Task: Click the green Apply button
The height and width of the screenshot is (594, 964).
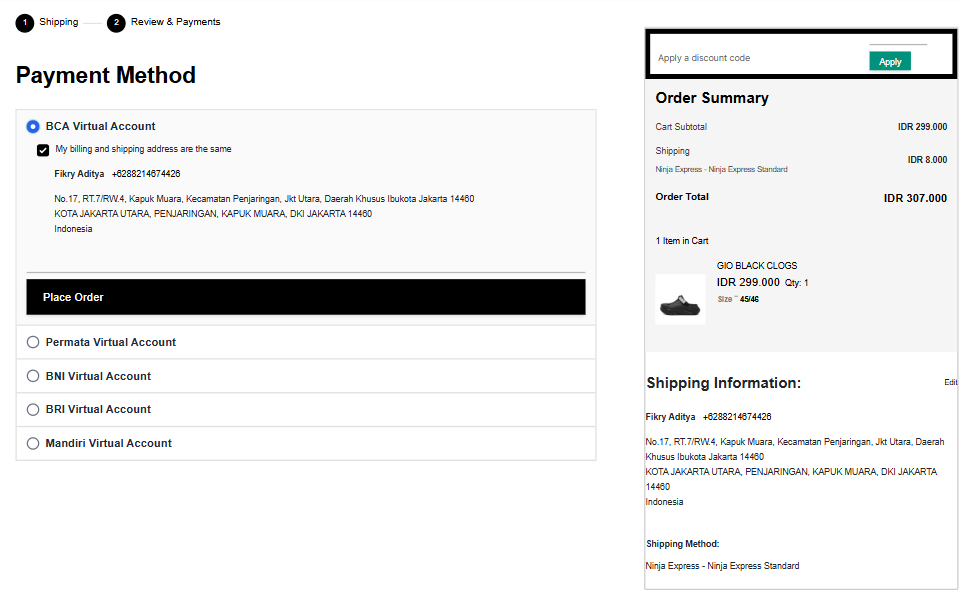Action: (x=889, y=62)
